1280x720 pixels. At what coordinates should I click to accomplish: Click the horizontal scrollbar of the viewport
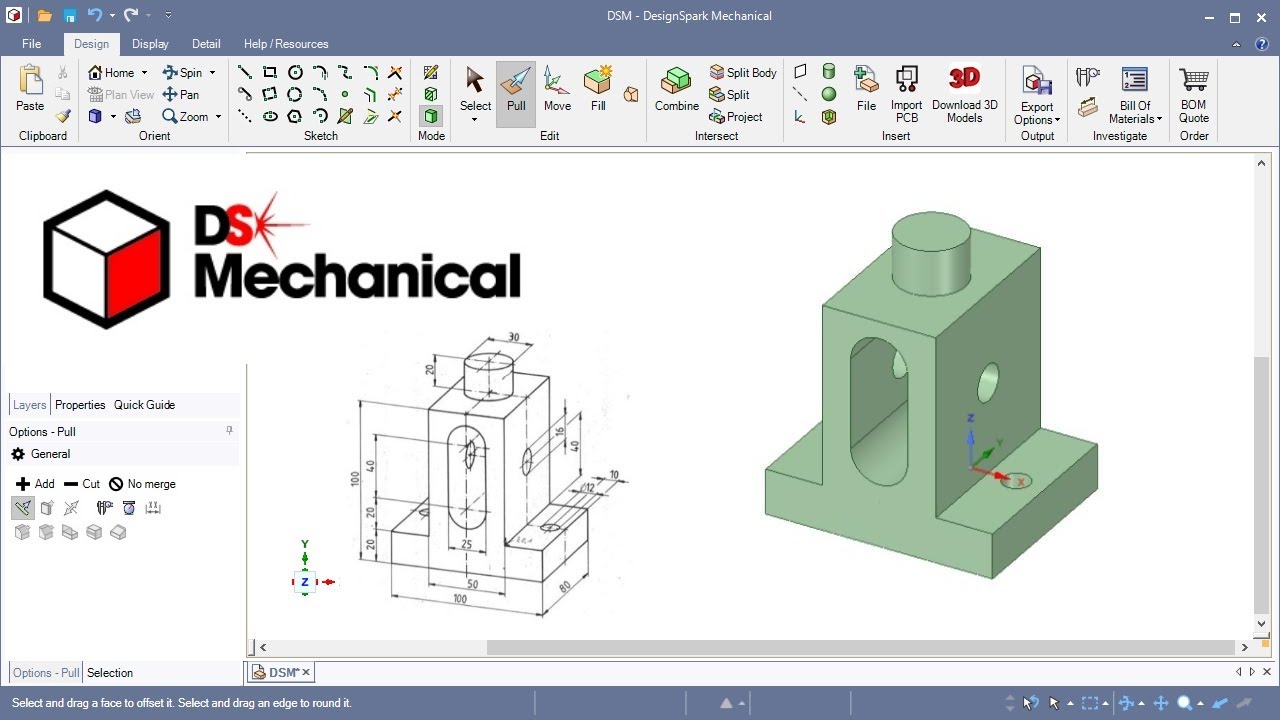click(x=861, y=647)
